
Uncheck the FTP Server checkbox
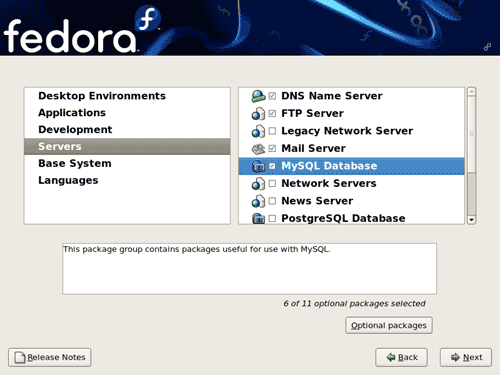tap(272, 113)
